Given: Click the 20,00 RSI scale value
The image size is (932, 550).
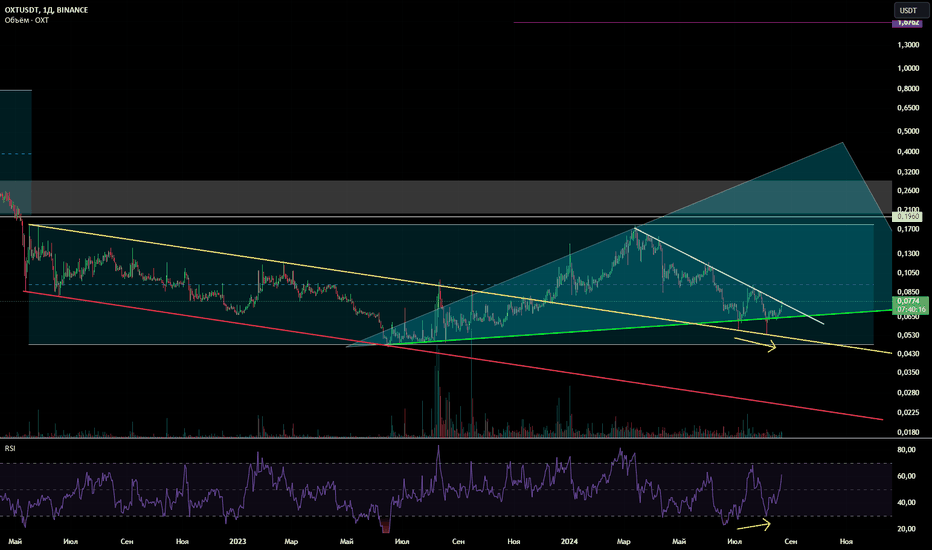Looking at the screenshot, I should [x=906, y=529].
